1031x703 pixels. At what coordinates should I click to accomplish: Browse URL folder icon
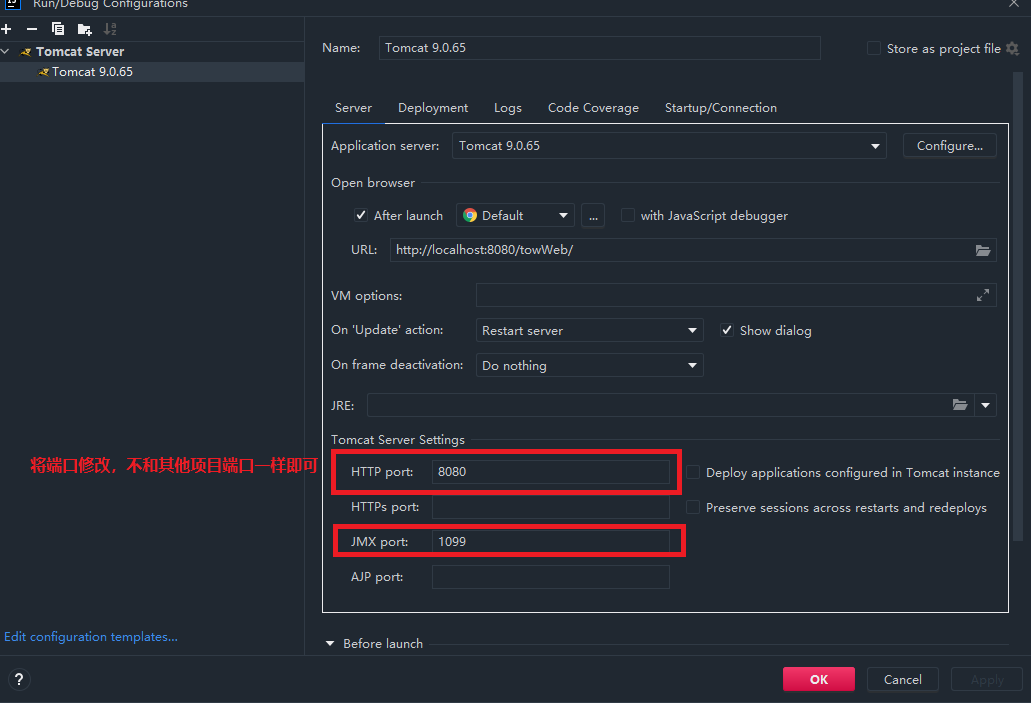tap(983, 250)
